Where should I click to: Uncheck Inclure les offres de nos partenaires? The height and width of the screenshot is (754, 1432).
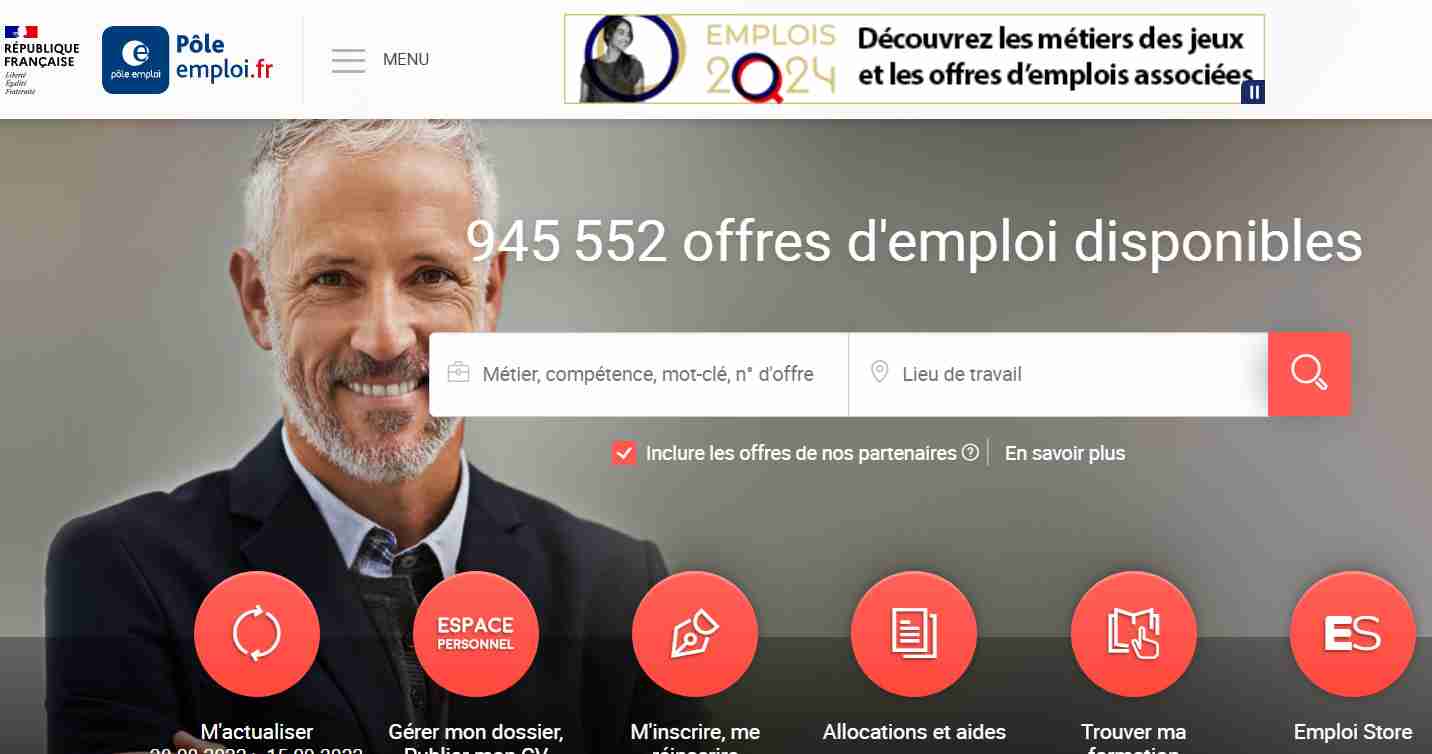624,454
